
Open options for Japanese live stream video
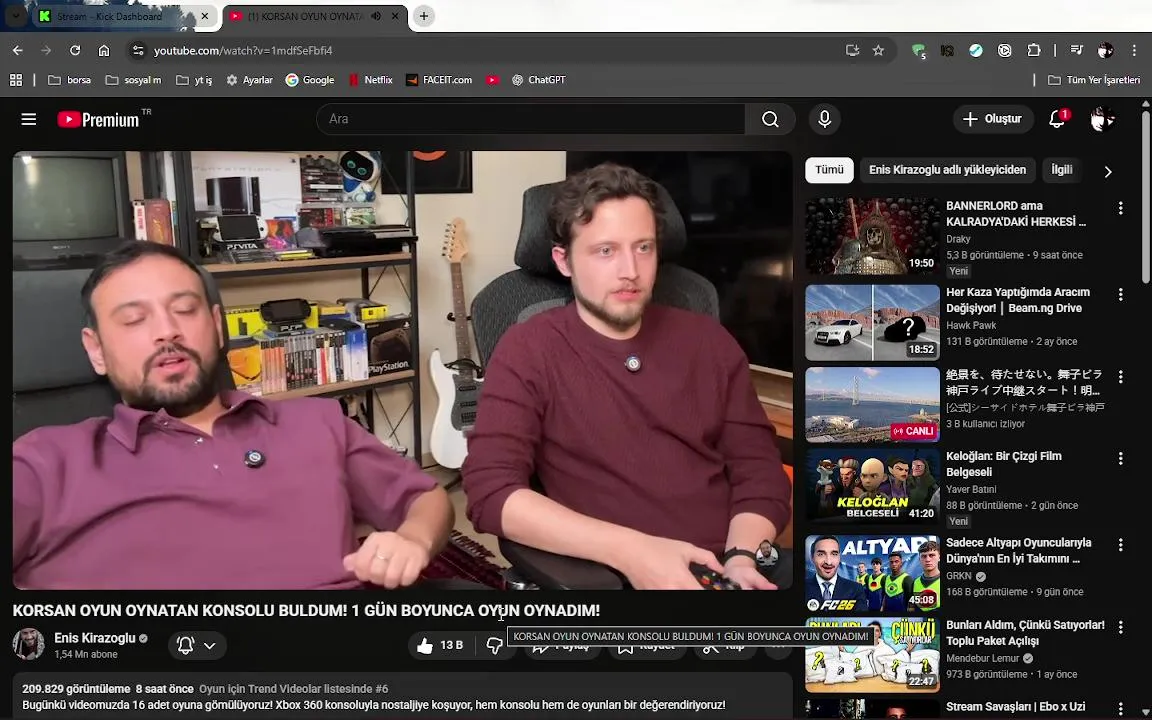[1120, 377]
